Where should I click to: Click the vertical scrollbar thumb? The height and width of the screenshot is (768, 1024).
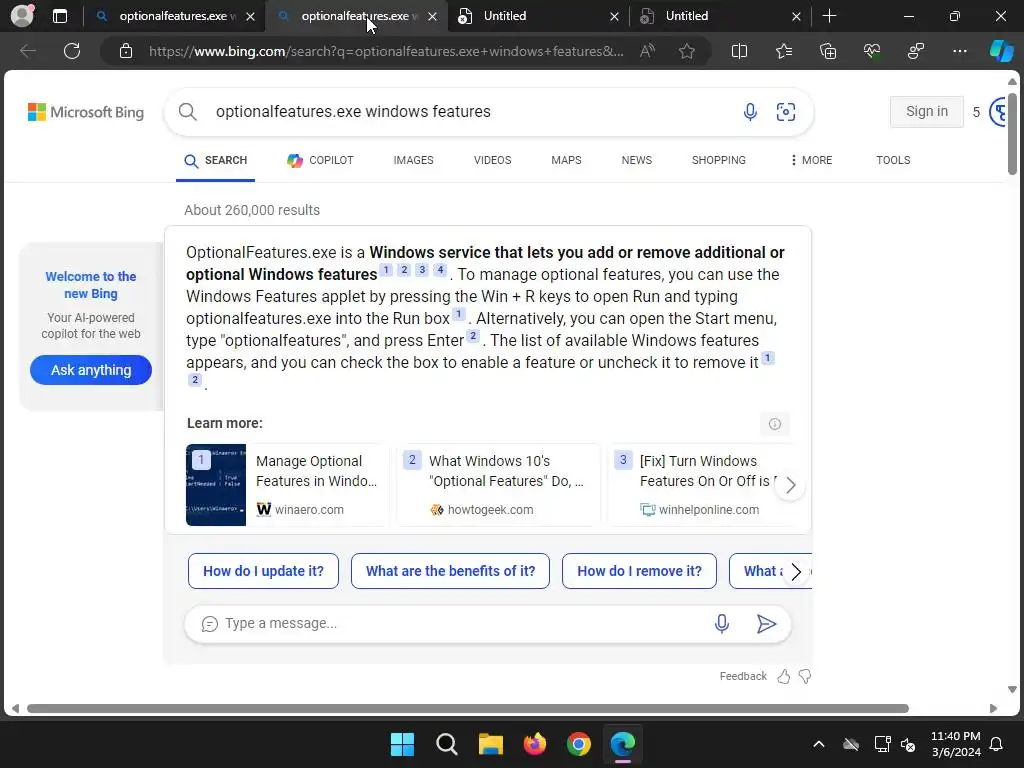coord(1012,134)
